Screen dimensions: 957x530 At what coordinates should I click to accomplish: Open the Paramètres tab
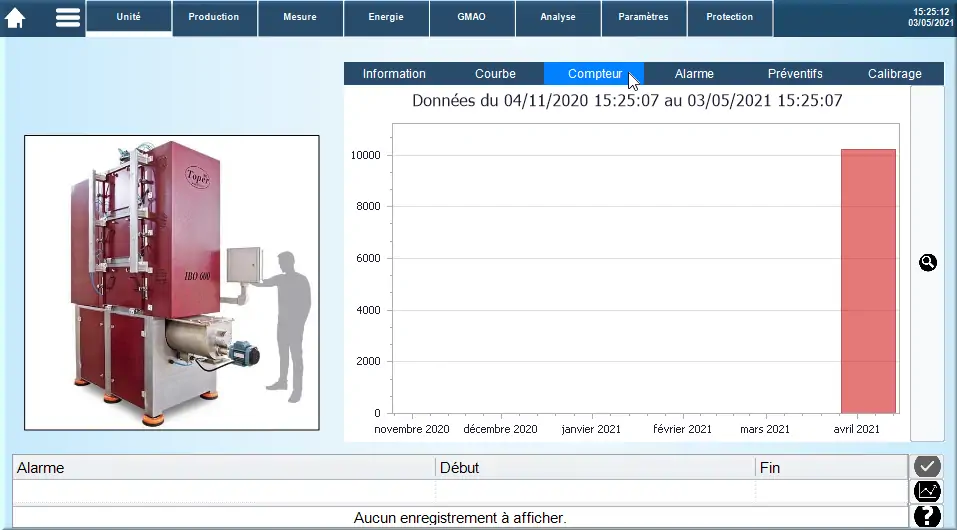[x=643, y=17]
